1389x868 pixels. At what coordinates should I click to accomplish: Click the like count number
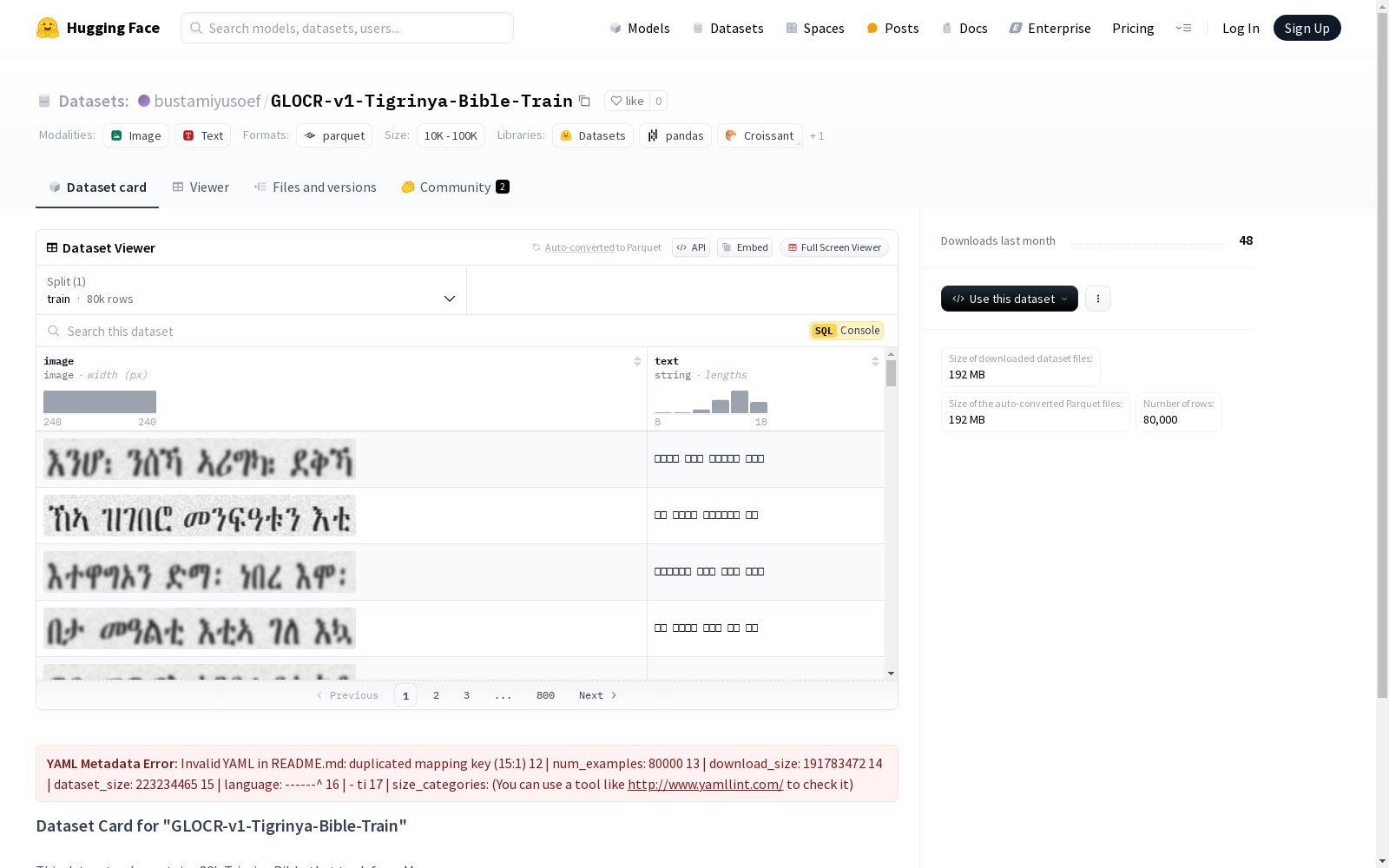pos(659,101)
